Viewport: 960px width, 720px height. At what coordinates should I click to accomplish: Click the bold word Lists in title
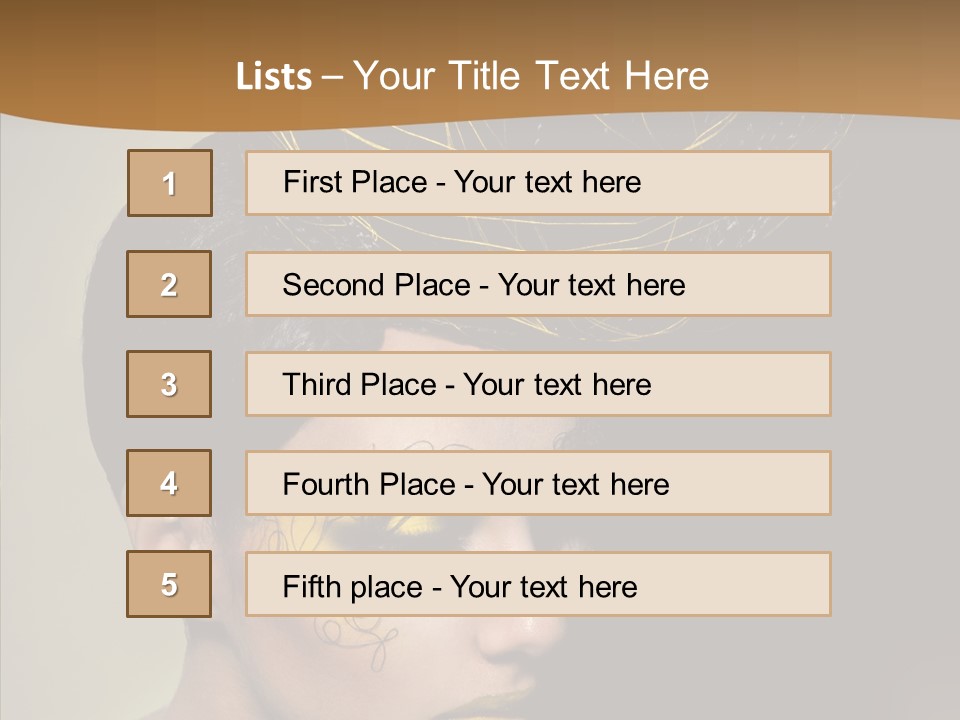pos(274,76)
